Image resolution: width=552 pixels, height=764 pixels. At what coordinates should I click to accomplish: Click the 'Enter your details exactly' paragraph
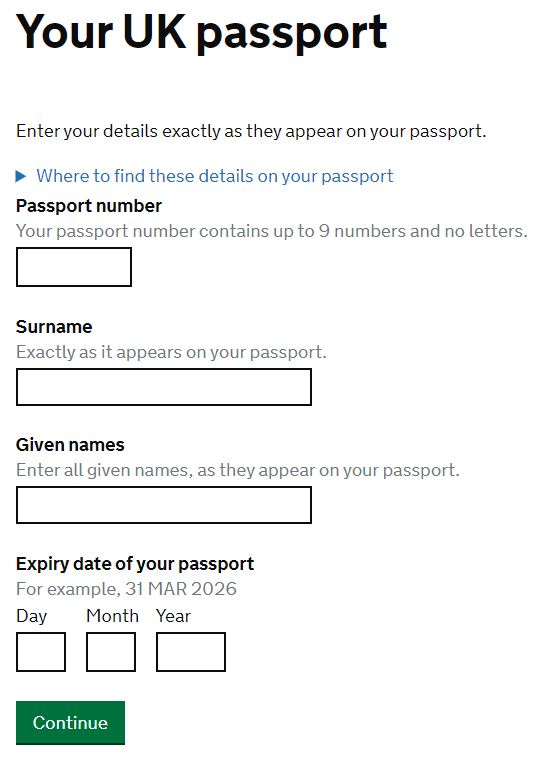coord(251,131)
